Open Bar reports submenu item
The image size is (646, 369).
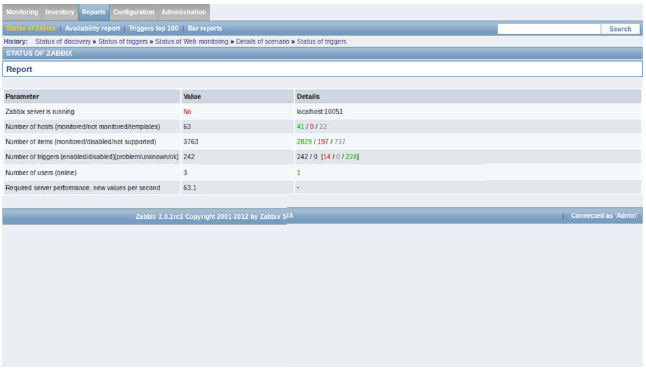(x=205, y=28)
